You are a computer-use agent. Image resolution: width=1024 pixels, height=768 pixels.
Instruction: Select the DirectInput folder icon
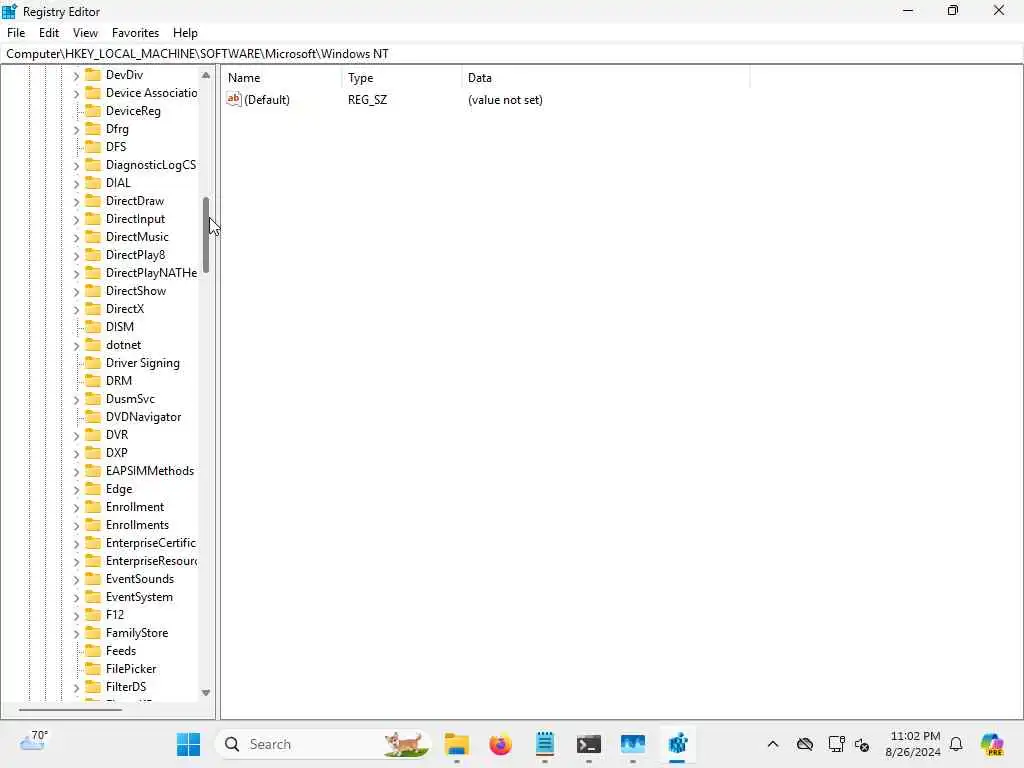click(93, 218)
